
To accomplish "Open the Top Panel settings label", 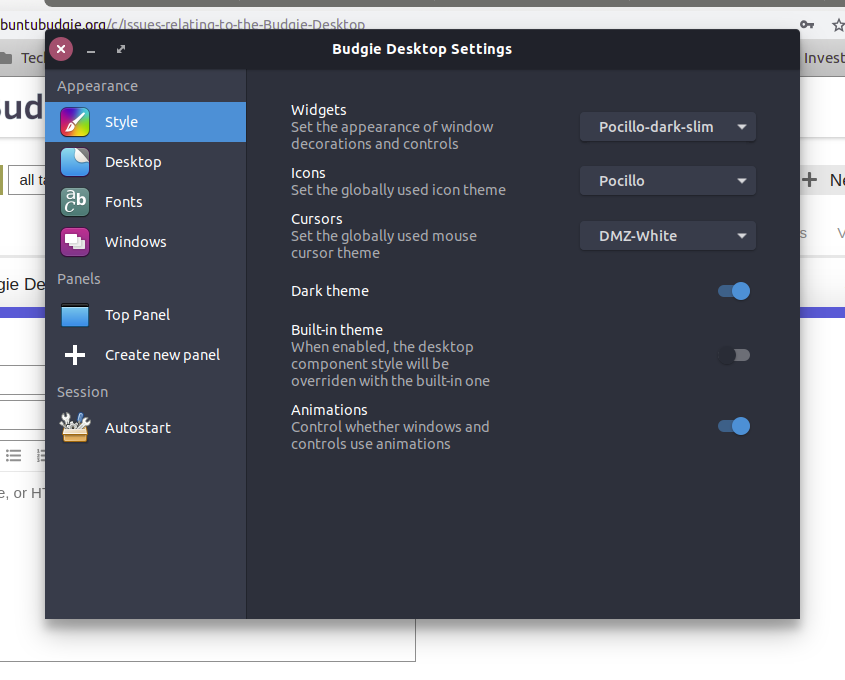I will click(137, 315).
